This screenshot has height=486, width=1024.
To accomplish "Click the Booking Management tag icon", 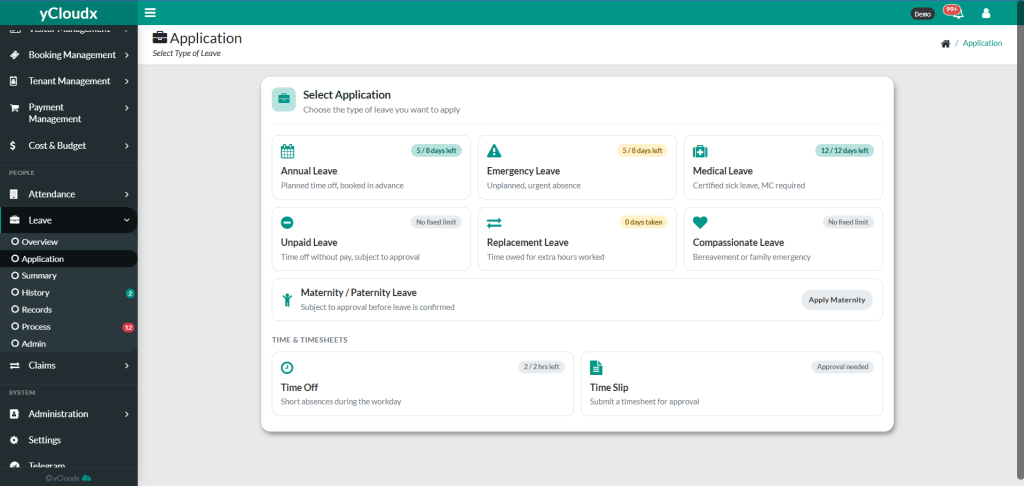I will 14,56.
